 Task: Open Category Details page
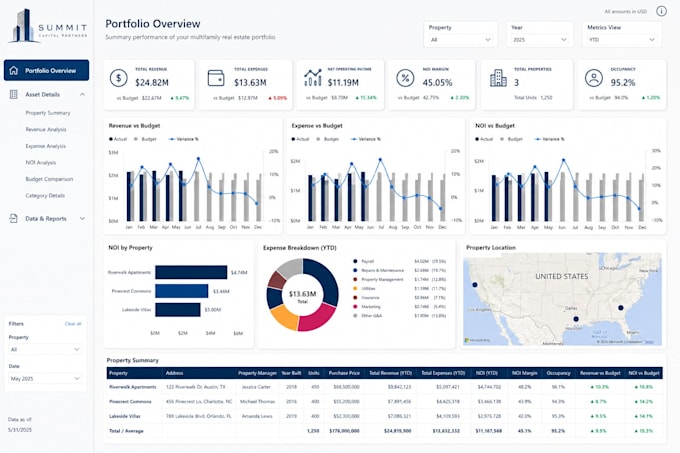[45, 196]
